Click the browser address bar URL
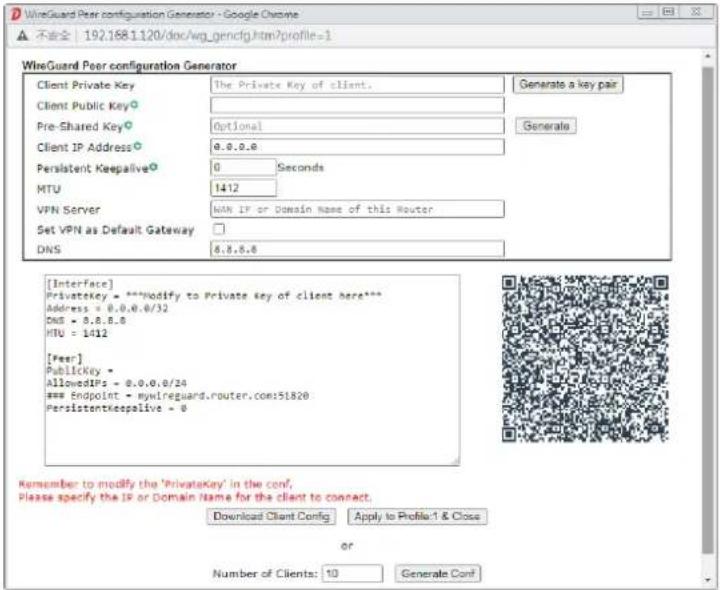 (208, 35)
